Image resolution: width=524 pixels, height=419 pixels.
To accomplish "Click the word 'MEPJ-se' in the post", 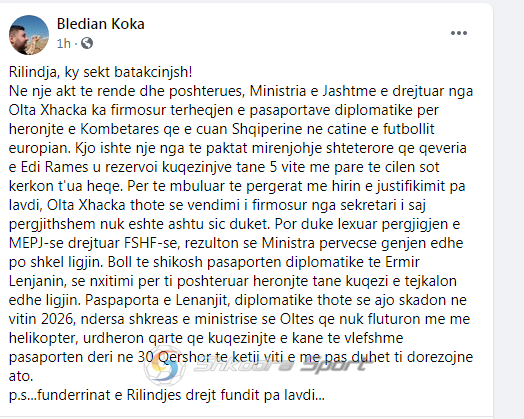I will 36,243.
